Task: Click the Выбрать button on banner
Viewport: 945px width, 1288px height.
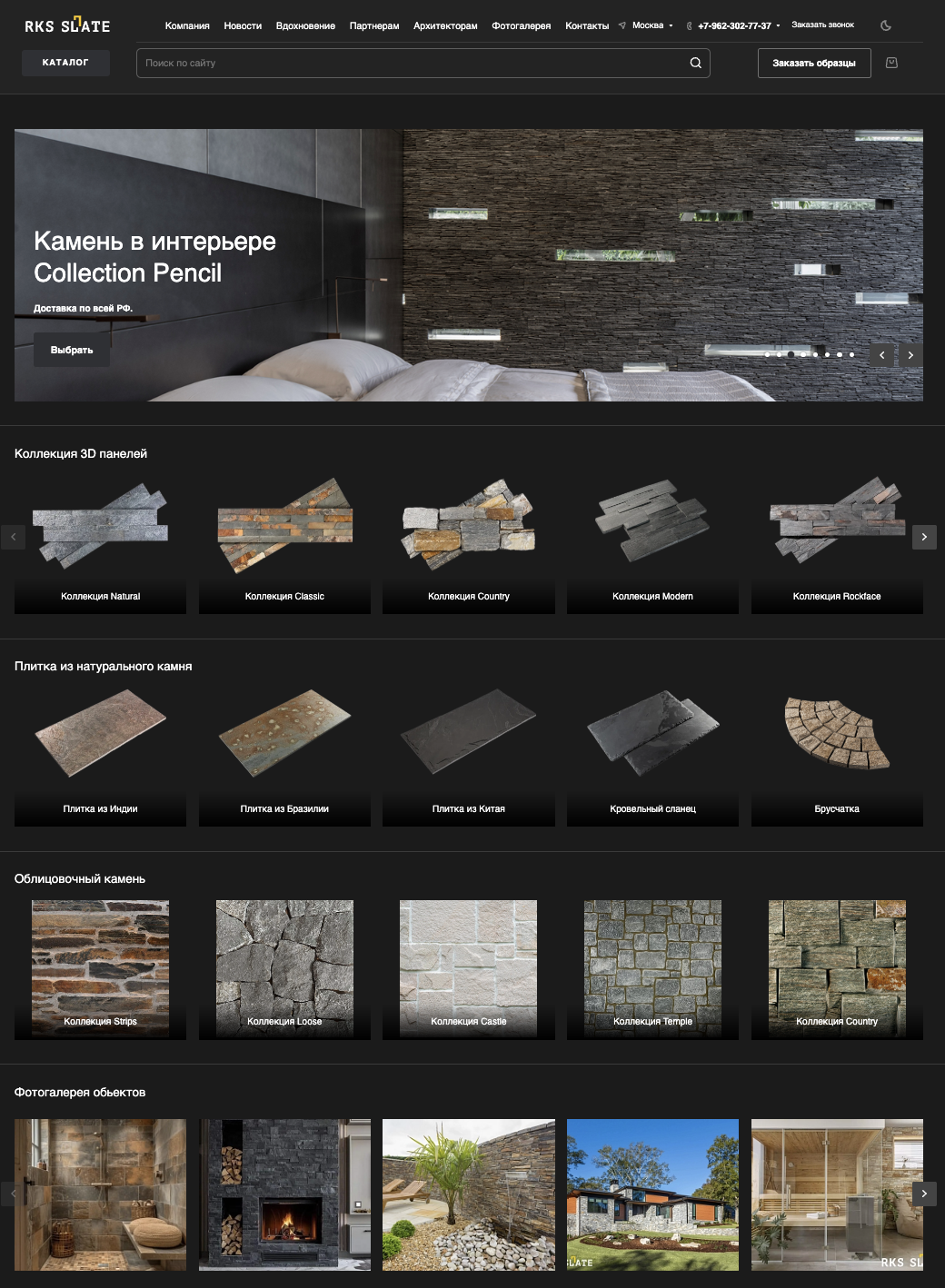Action: [x=72, y=350]
